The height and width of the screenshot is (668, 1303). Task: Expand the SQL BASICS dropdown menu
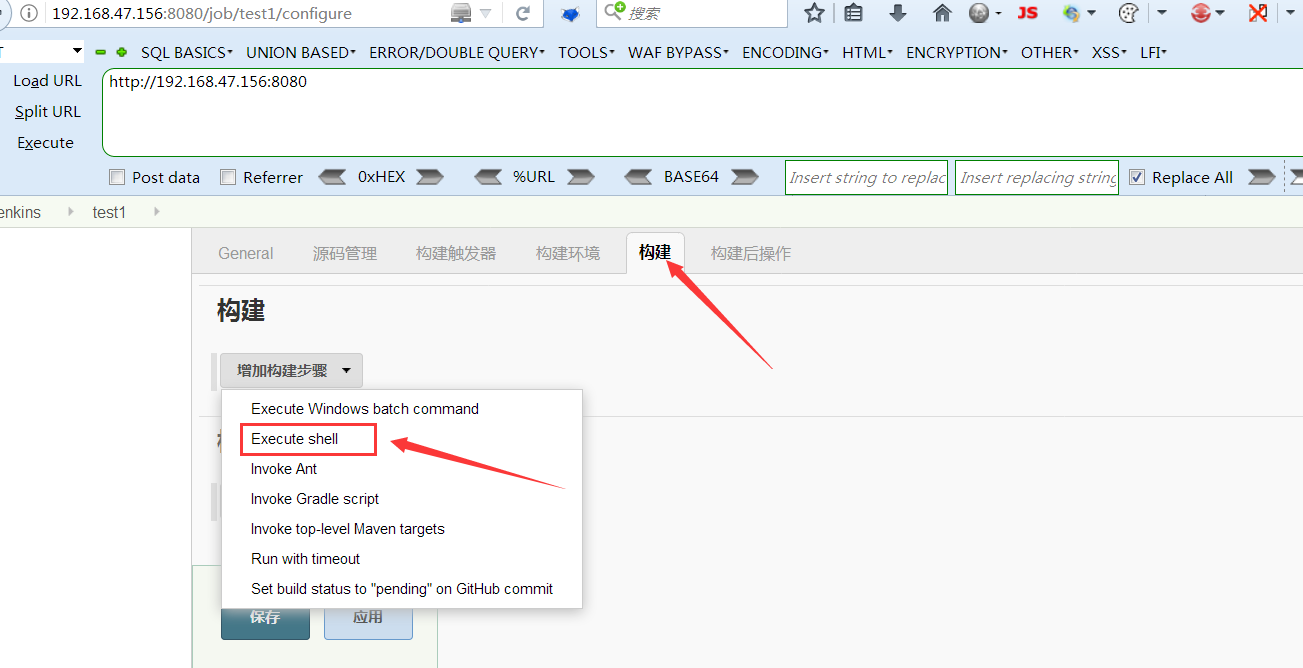187,52
